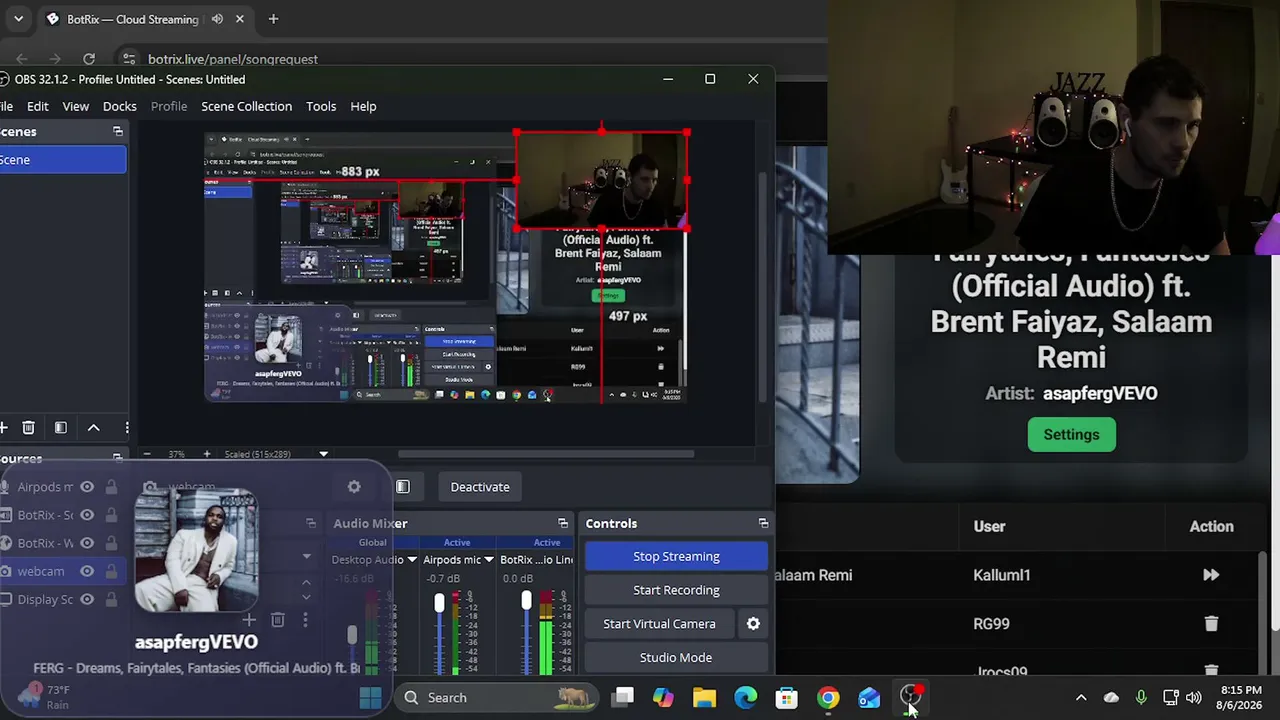The width and height of the screenshot is (1280, 720).
Task: Lock the Airpods mic source
Action: click(x=111, y=487)
